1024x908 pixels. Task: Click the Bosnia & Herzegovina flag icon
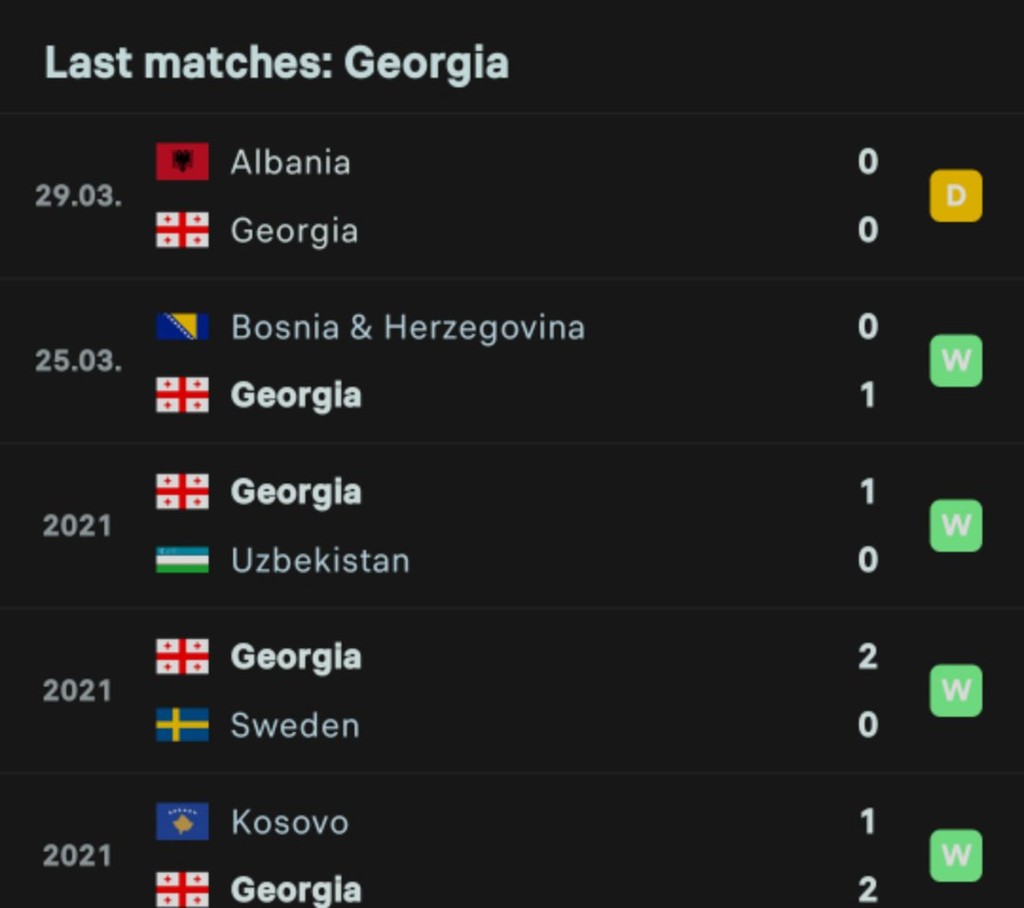coord(182,327)
